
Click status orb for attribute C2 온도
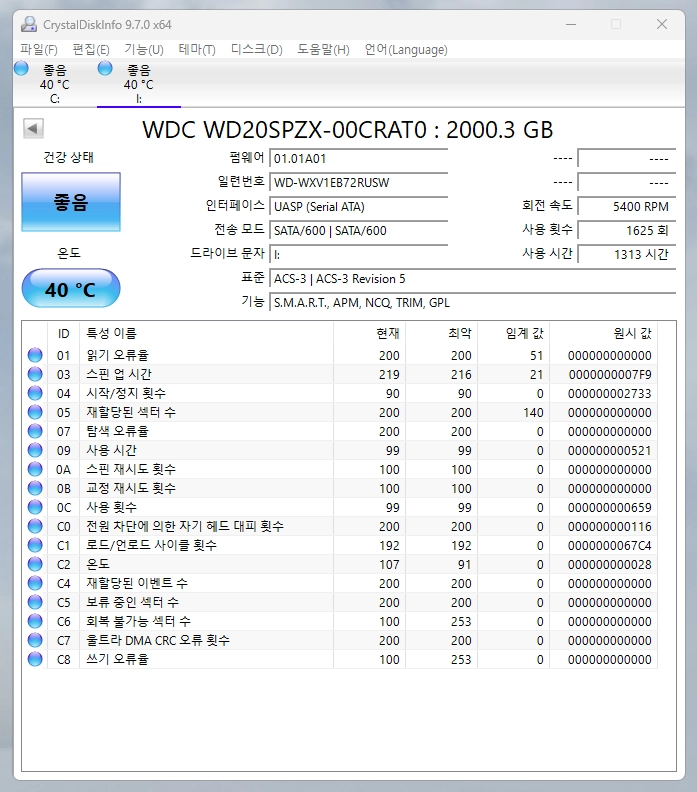tap(35, 564)
